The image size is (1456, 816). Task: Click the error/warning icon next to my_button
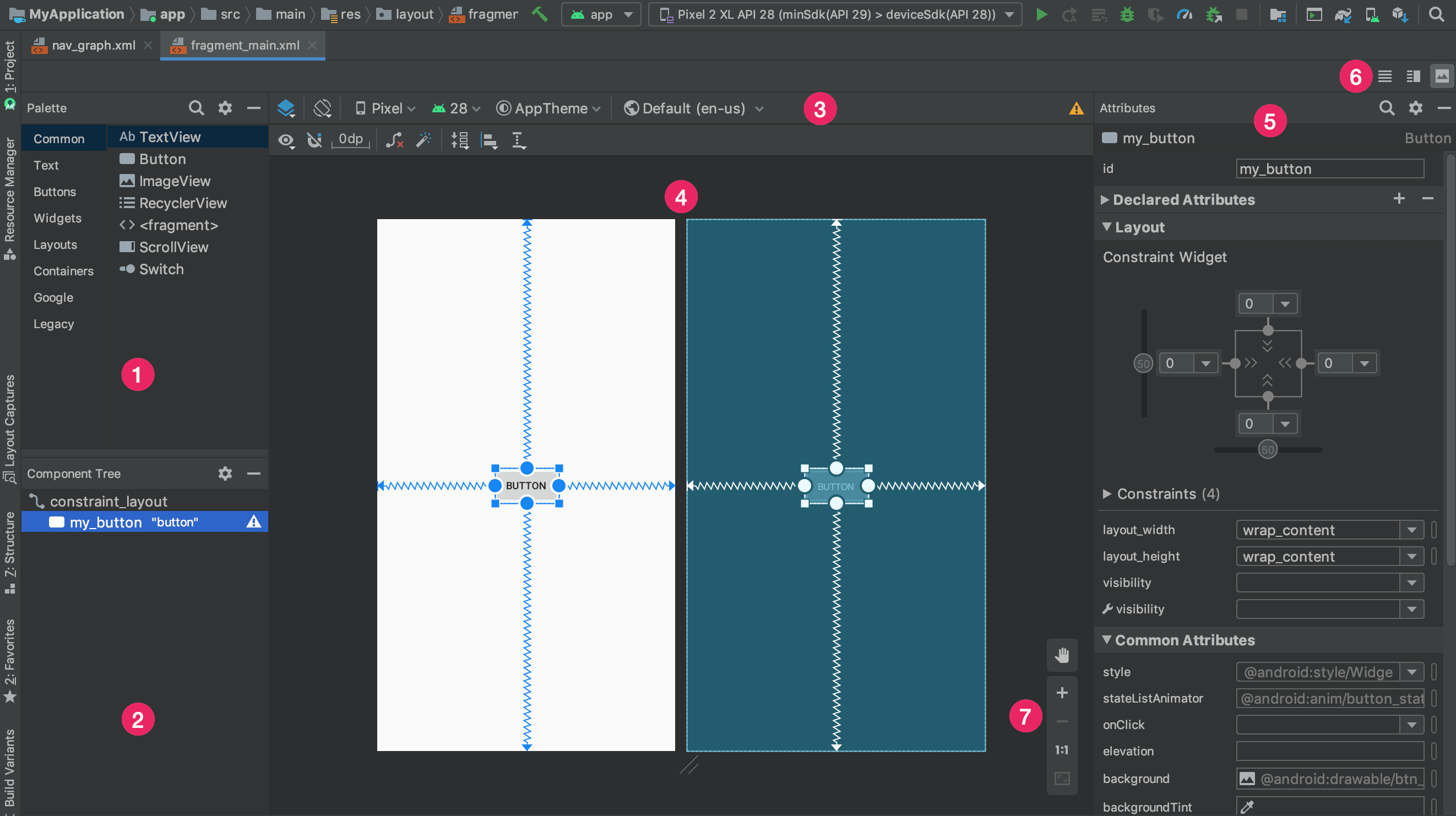pos(255,522)
